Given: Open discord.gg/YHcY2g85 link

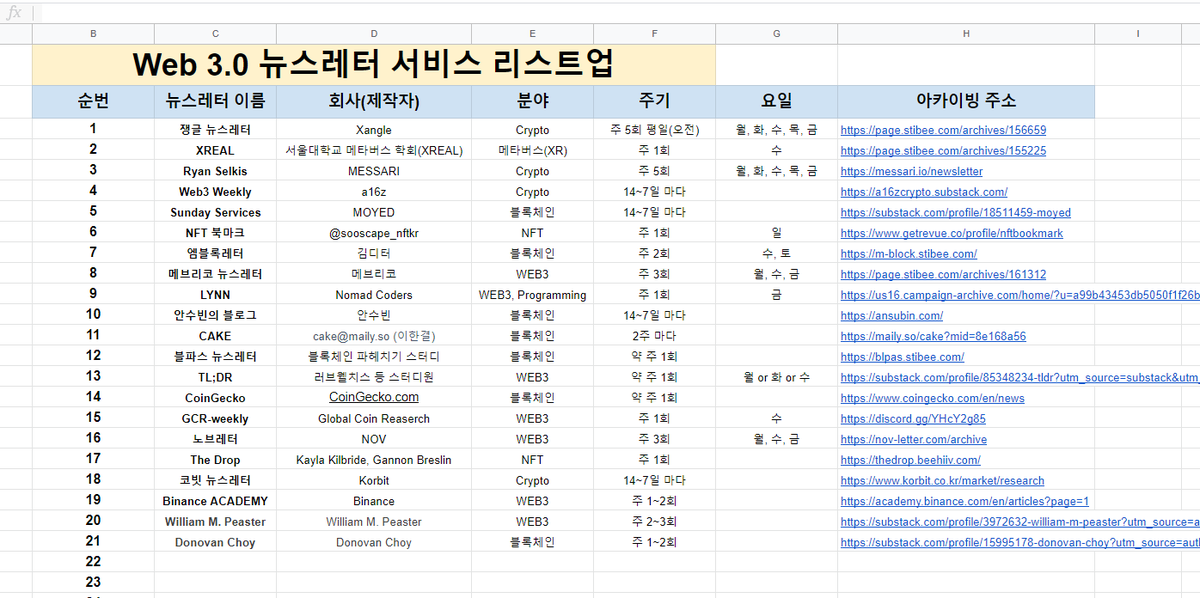Looking at the screenshot, I should tap(913, 419).
